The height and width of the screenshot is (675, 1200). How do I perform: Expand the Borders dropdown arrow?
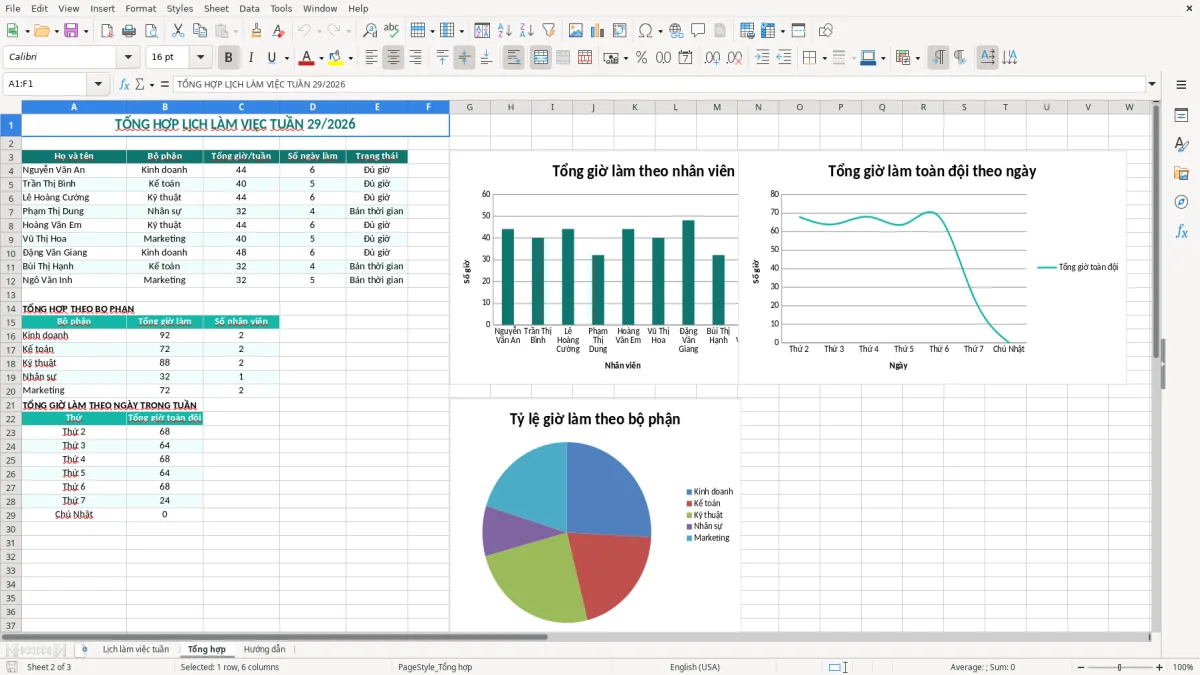(825, 58)
